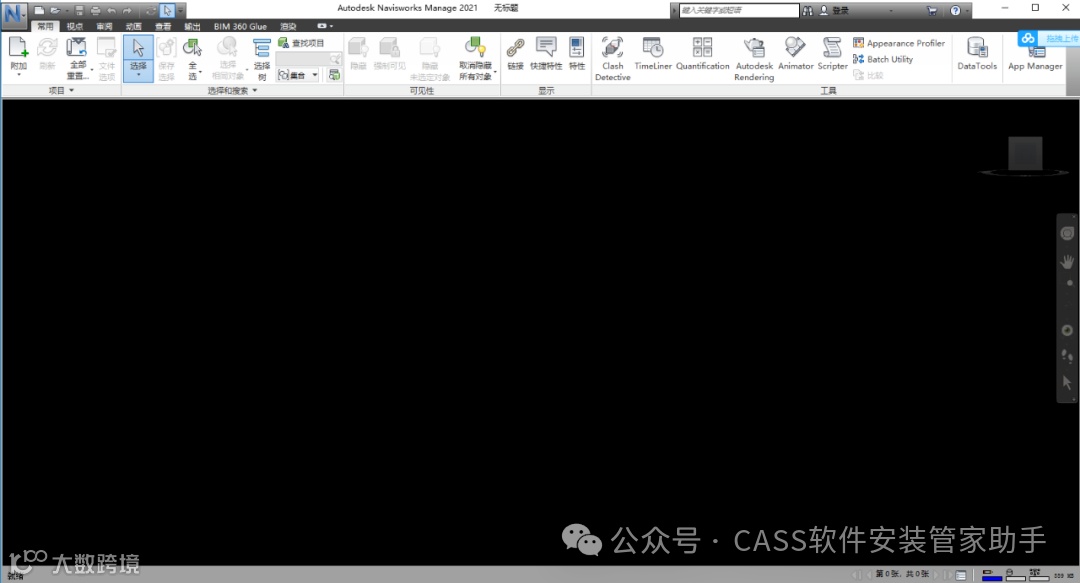Open Quantification tool
The height and width of the screenshot is (583, 1080).
[x=703, y=54]
